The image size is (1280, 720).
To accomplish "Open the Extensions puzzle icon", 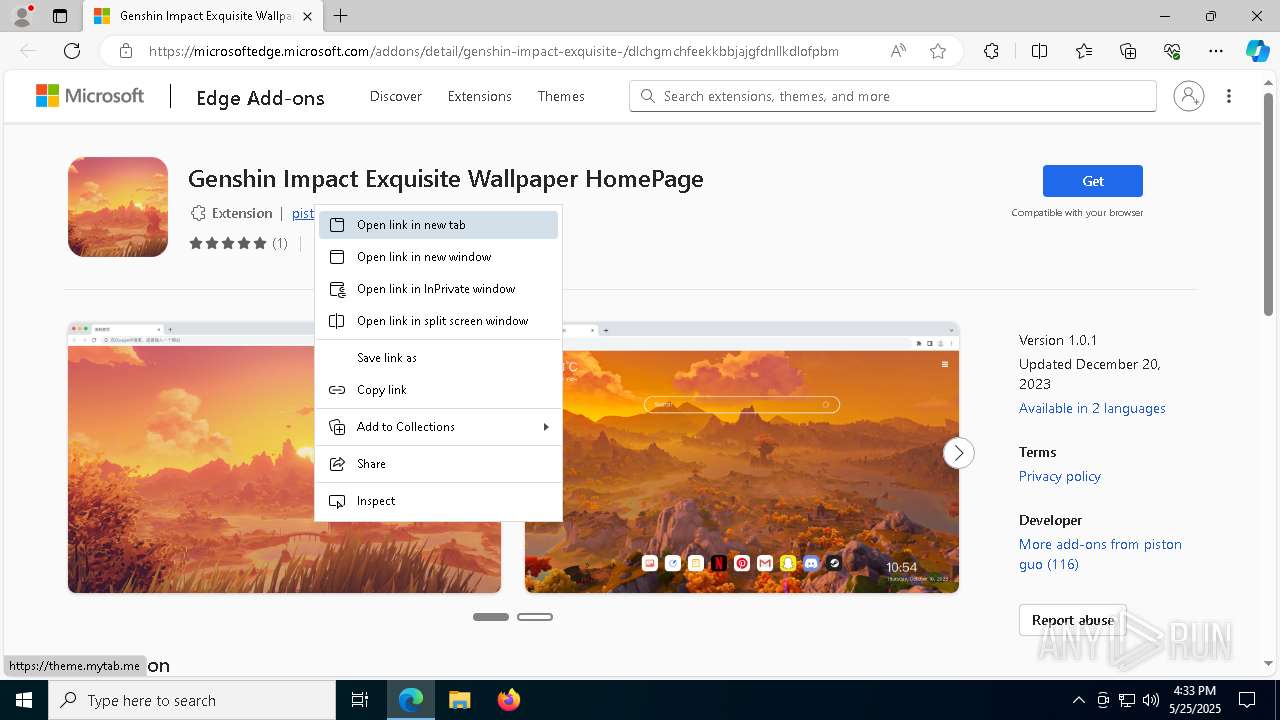I will tap(991, 51).
